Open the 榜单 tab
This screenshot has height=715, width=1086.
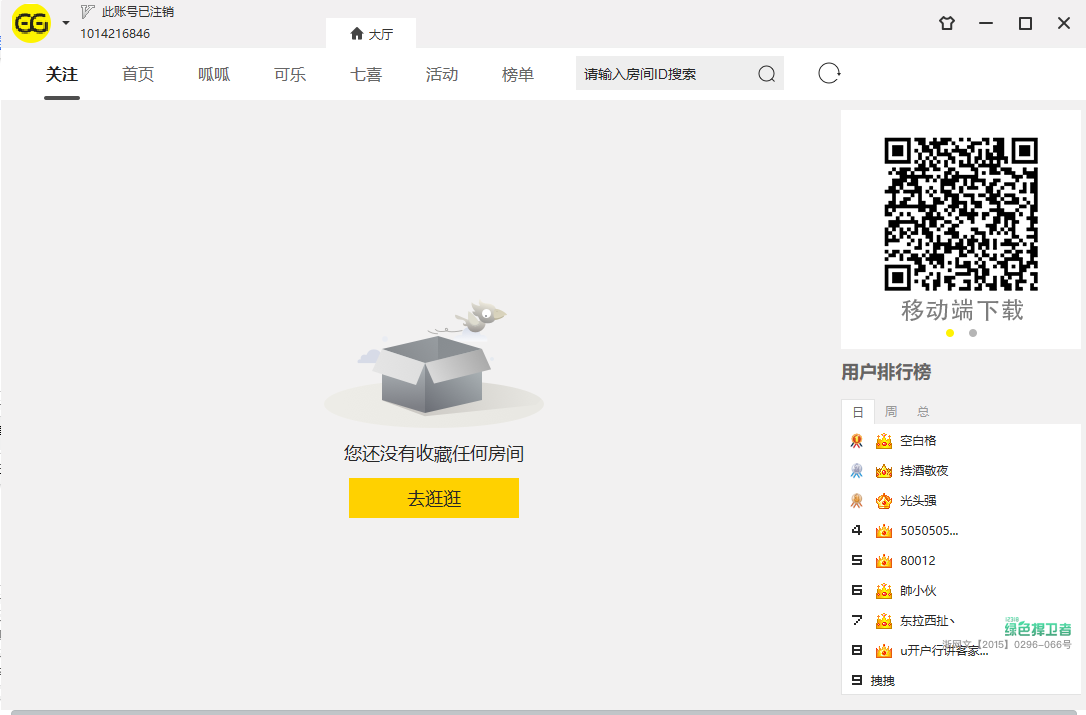[517, 74]
